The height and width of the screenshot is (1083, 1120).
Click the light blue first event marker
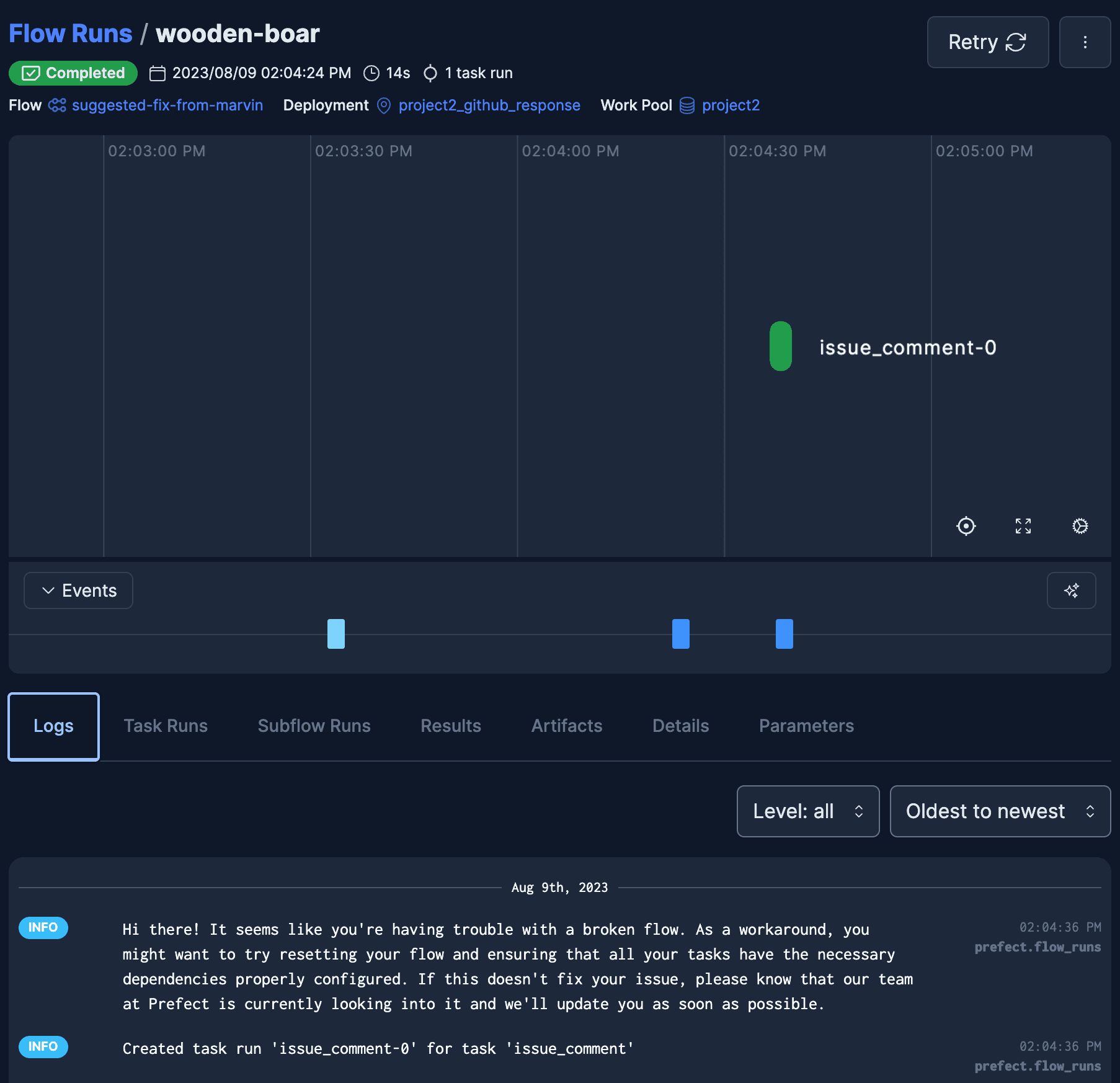[336, 634]
